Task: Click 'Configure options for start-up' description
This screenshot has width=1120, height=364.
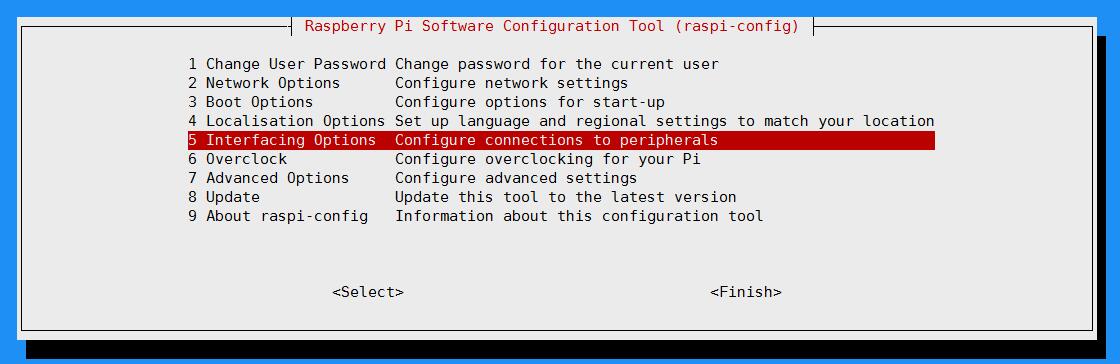Action: point(530,102)
